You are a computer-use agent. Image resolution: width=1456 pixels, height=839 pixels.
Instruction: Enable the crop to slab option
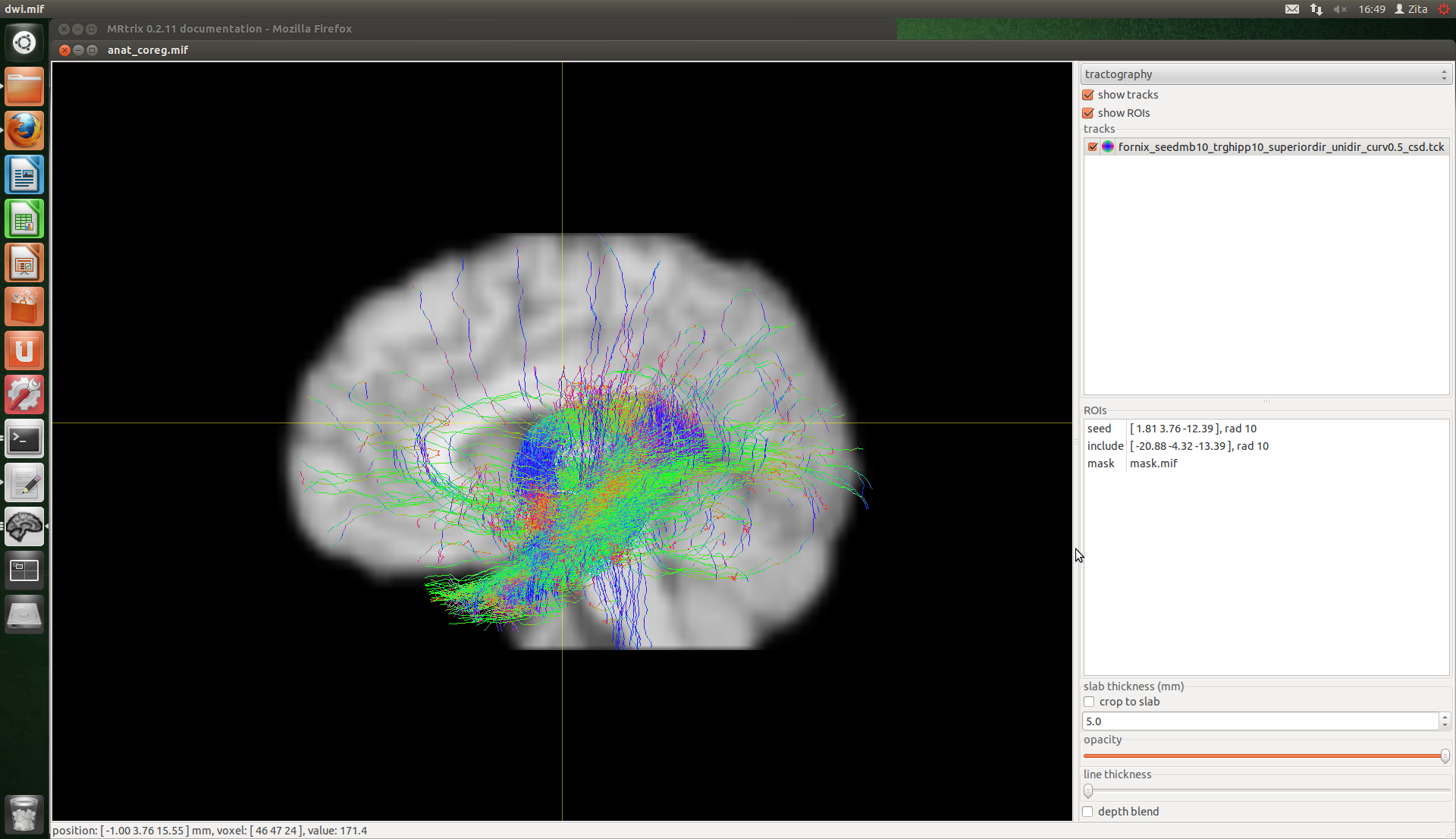point(1089,702)
